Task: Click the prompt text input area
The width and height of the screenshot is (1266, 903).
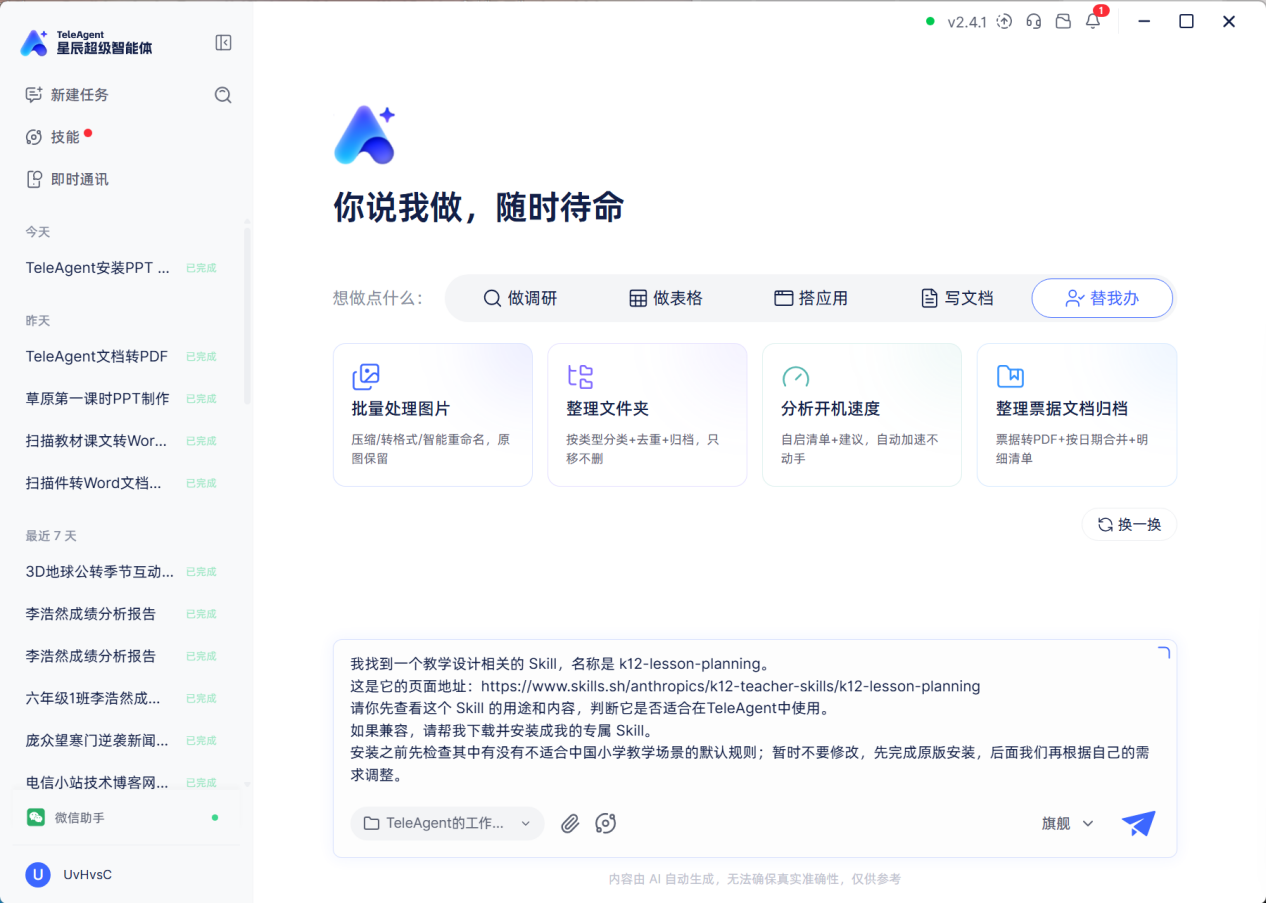Action: point(755,719)
